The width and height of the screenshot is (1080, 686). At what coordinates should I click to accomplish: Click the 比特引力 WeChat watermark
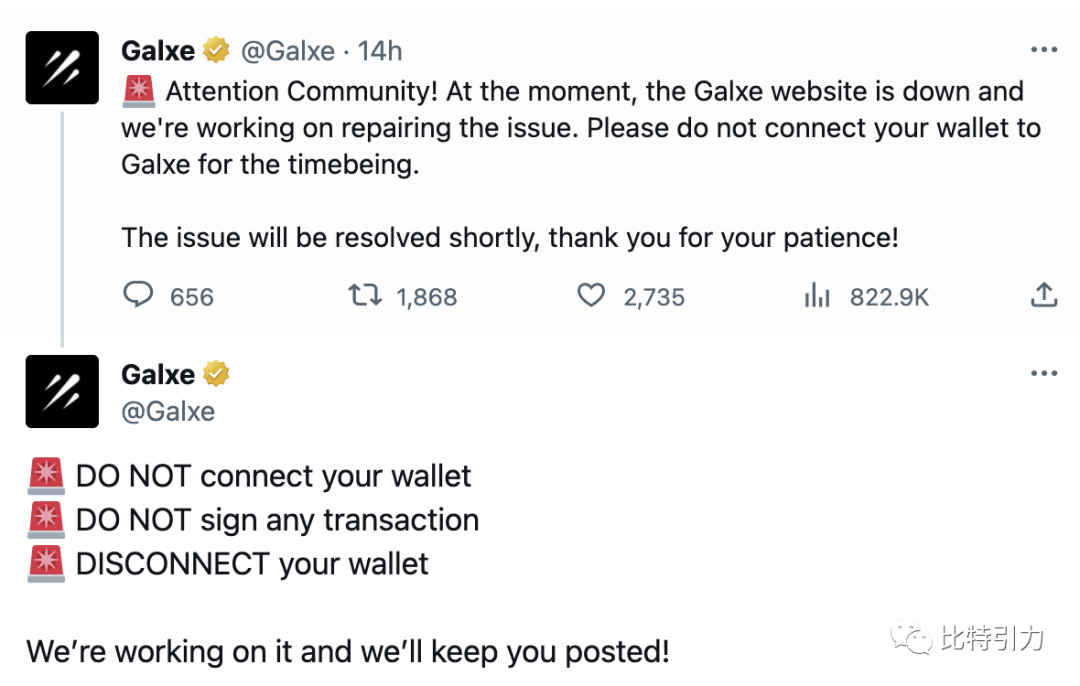pyautogui.click(x=968, y=638)
